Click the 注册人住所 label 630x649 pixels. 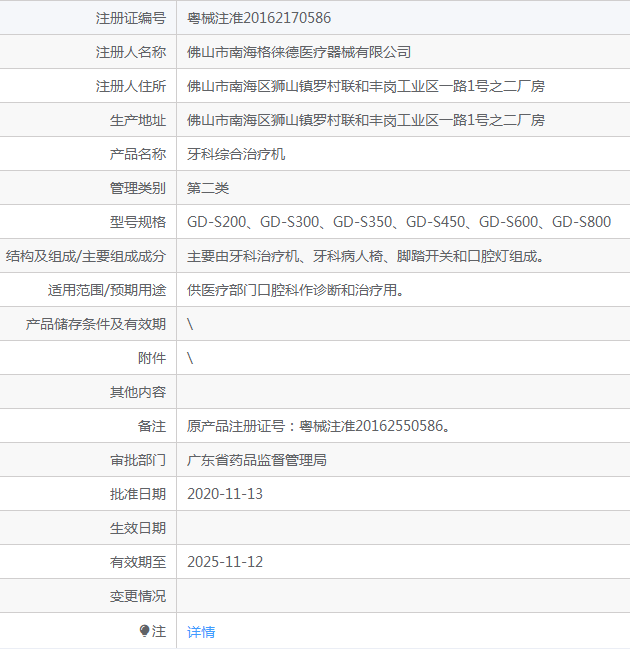coord(131,86)
